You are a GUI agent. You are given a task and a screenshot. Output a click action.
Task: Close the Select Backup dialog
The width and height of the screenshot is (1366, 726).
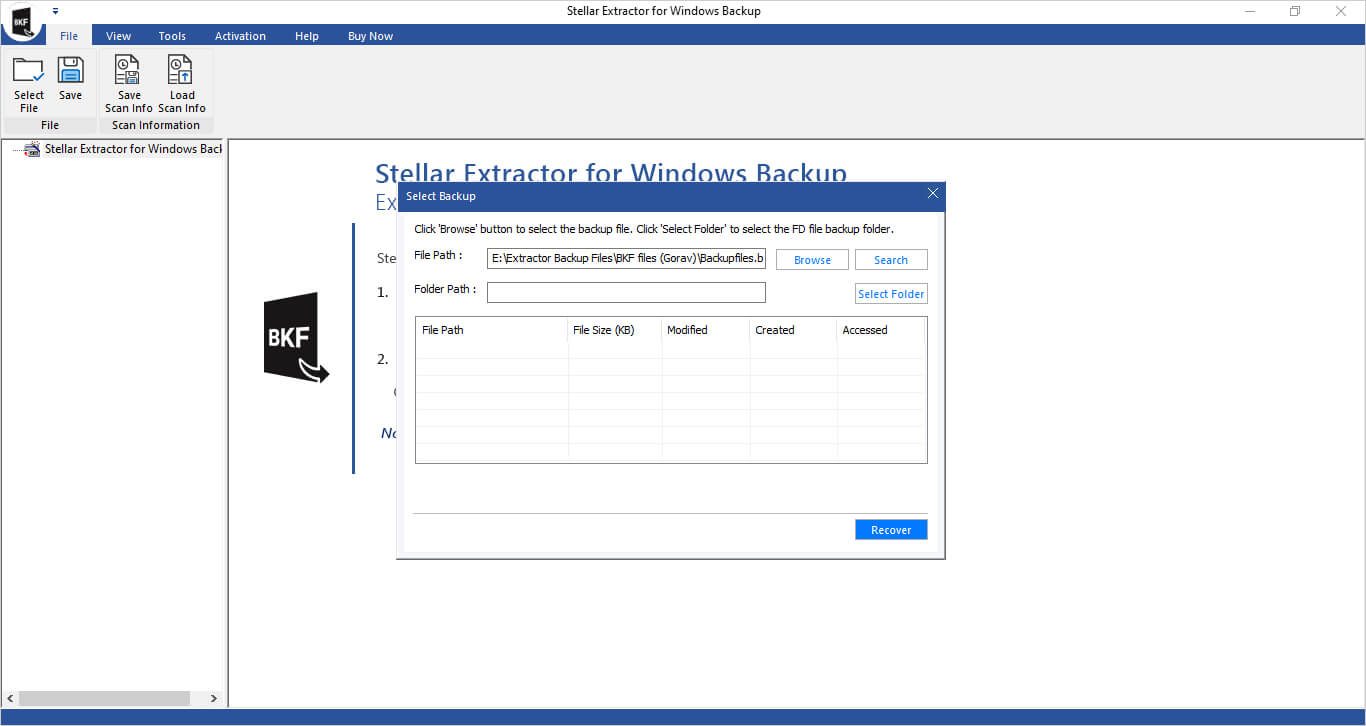click(x=933, y=194)
